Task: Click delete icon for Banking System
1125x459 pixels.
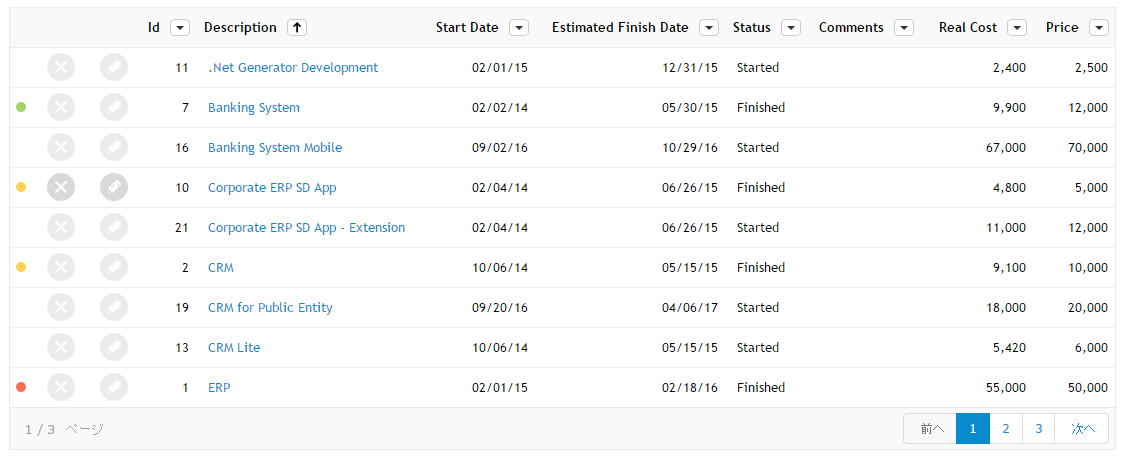Action: coord(61,108)
